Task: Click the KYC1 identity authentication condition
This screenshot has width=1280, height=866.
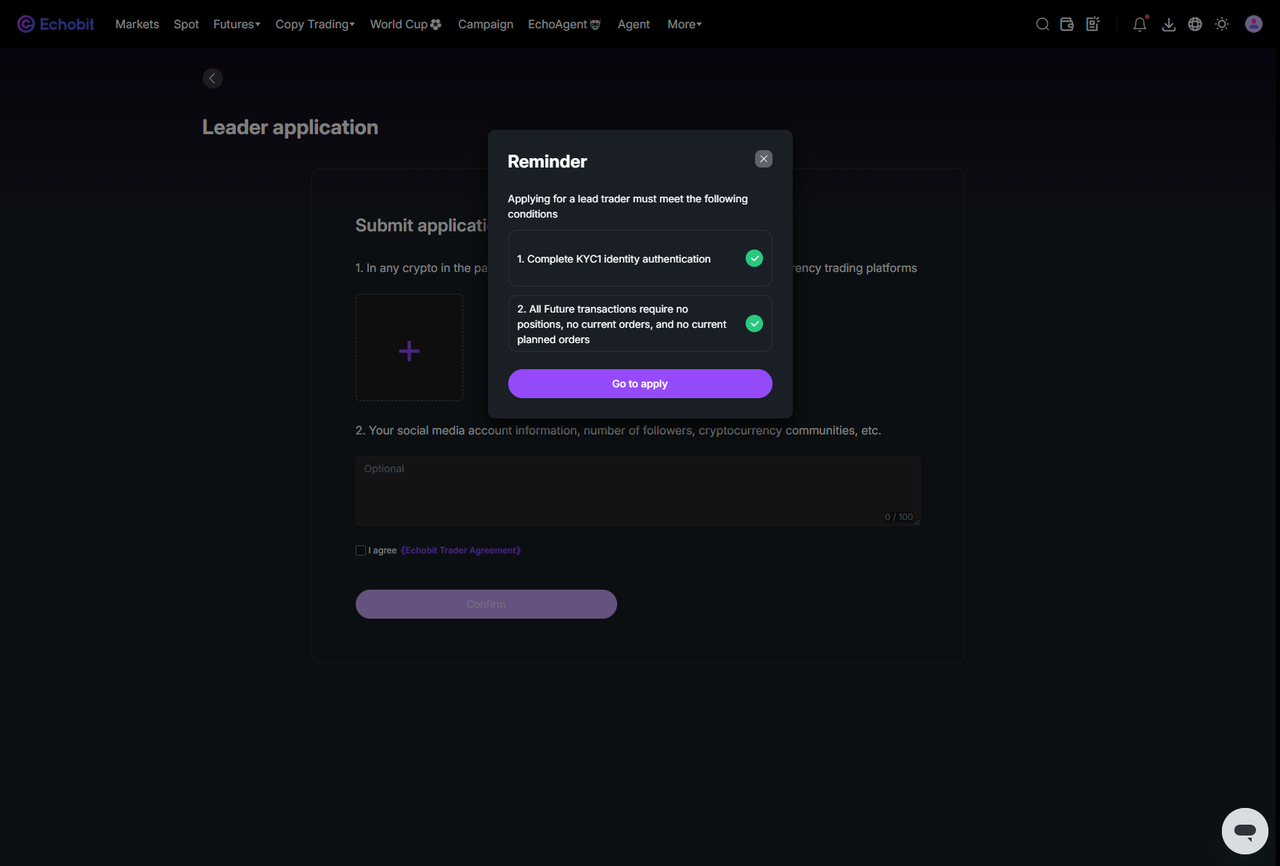Action: coord(640,259)
